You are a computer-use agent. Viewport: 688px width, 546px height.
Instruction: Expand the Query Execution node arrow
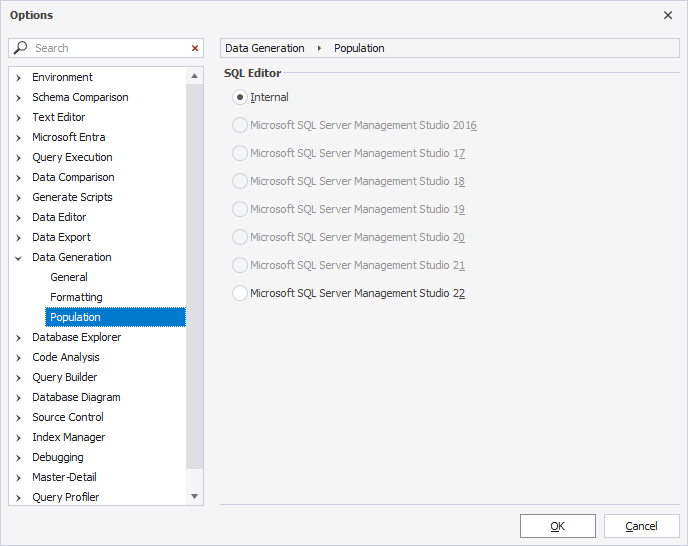[18, 158]
